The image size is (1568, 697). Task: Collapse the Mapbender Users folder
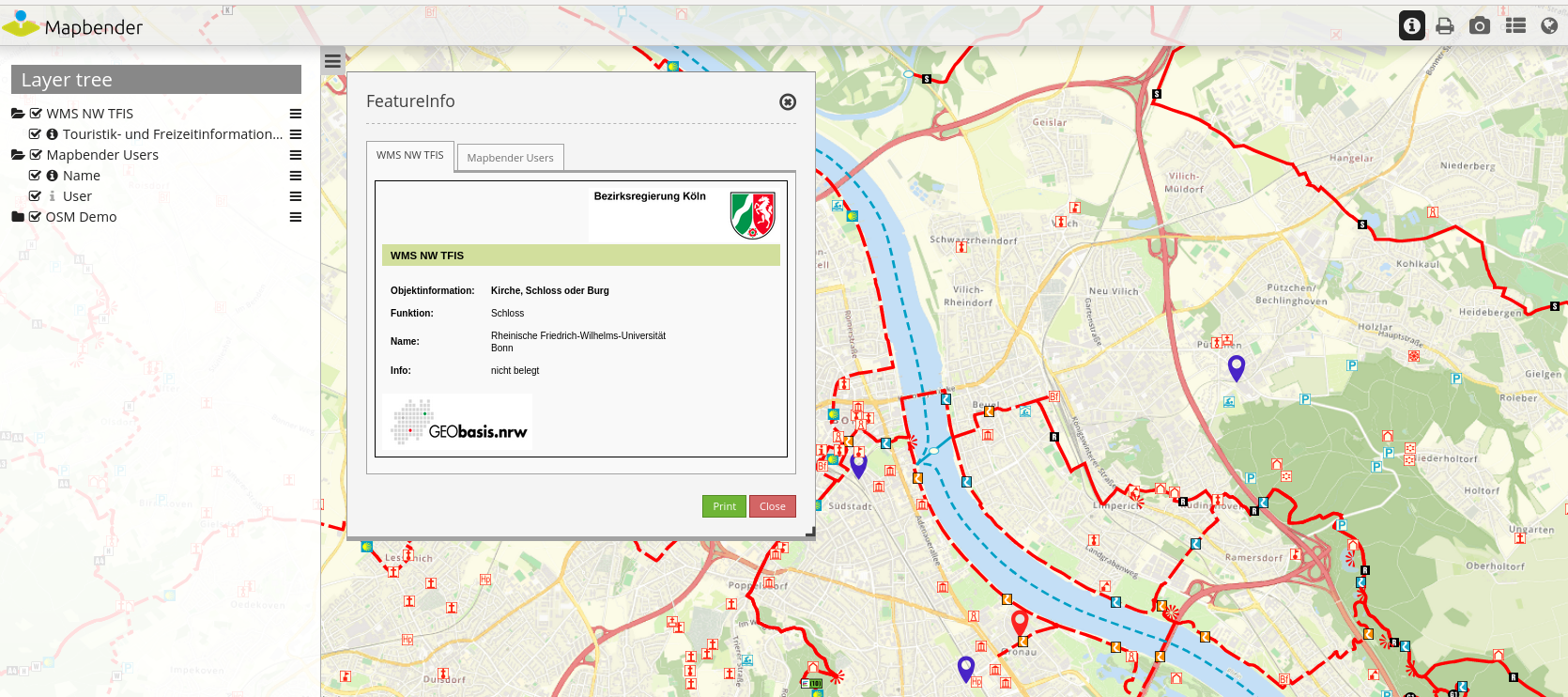point(18,155)
